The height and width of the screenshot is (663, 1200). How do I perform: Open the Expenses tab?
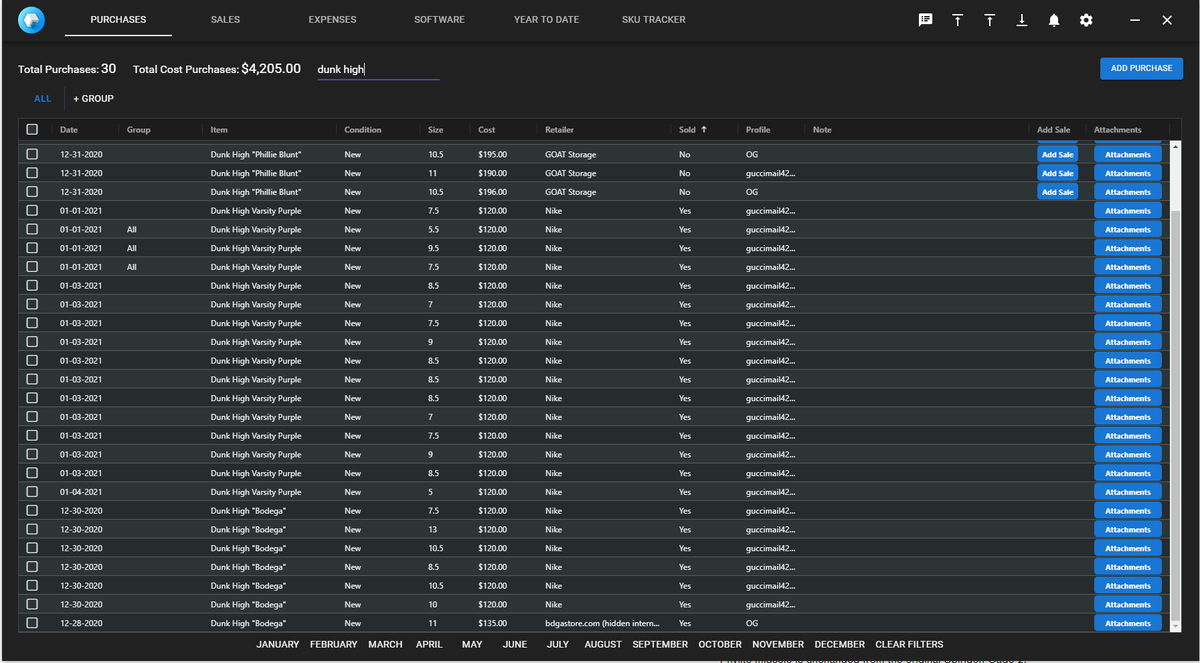pos(332,20)
